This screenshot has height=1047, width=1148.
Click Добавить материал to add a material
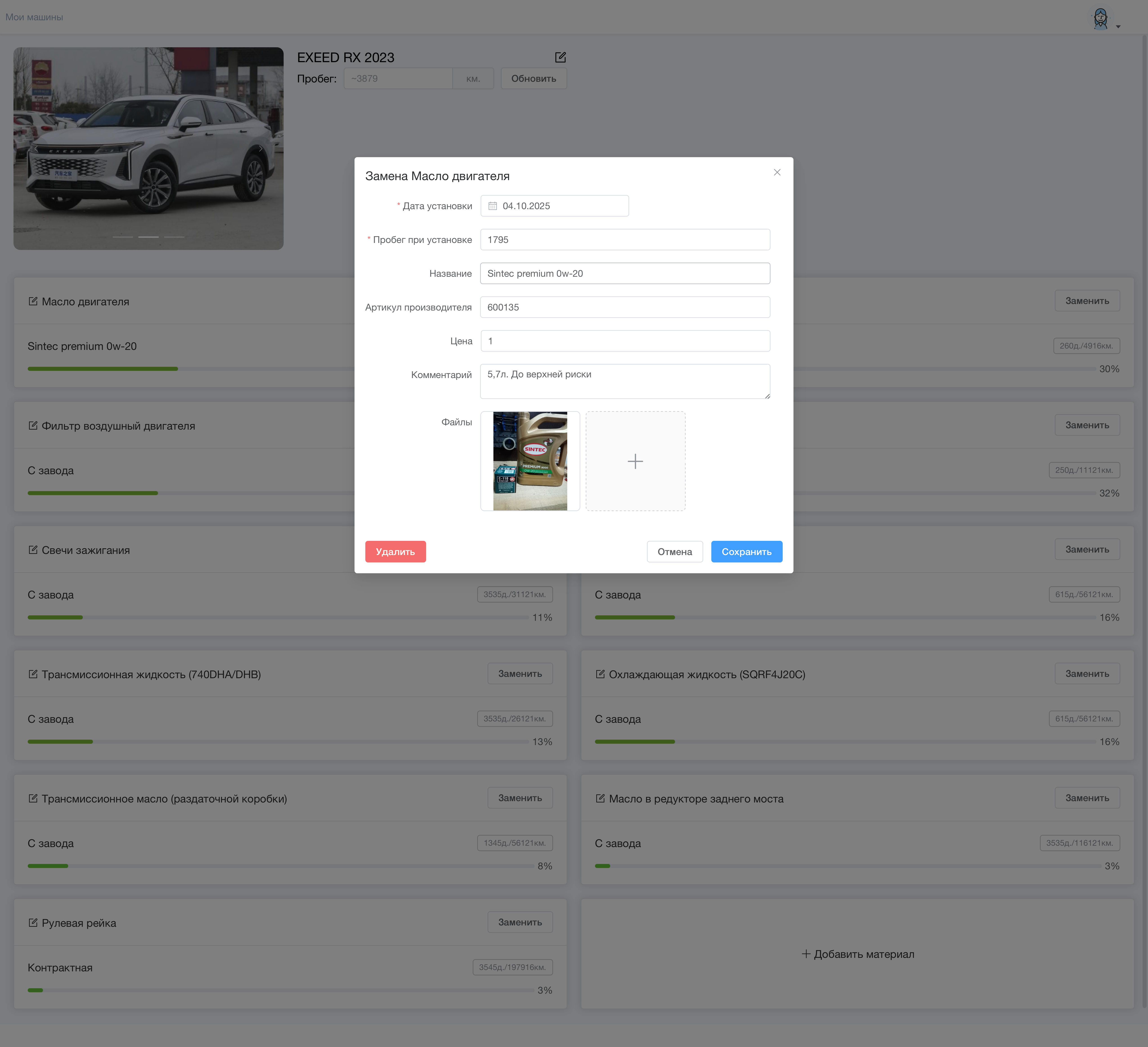[x=858, y=954]
